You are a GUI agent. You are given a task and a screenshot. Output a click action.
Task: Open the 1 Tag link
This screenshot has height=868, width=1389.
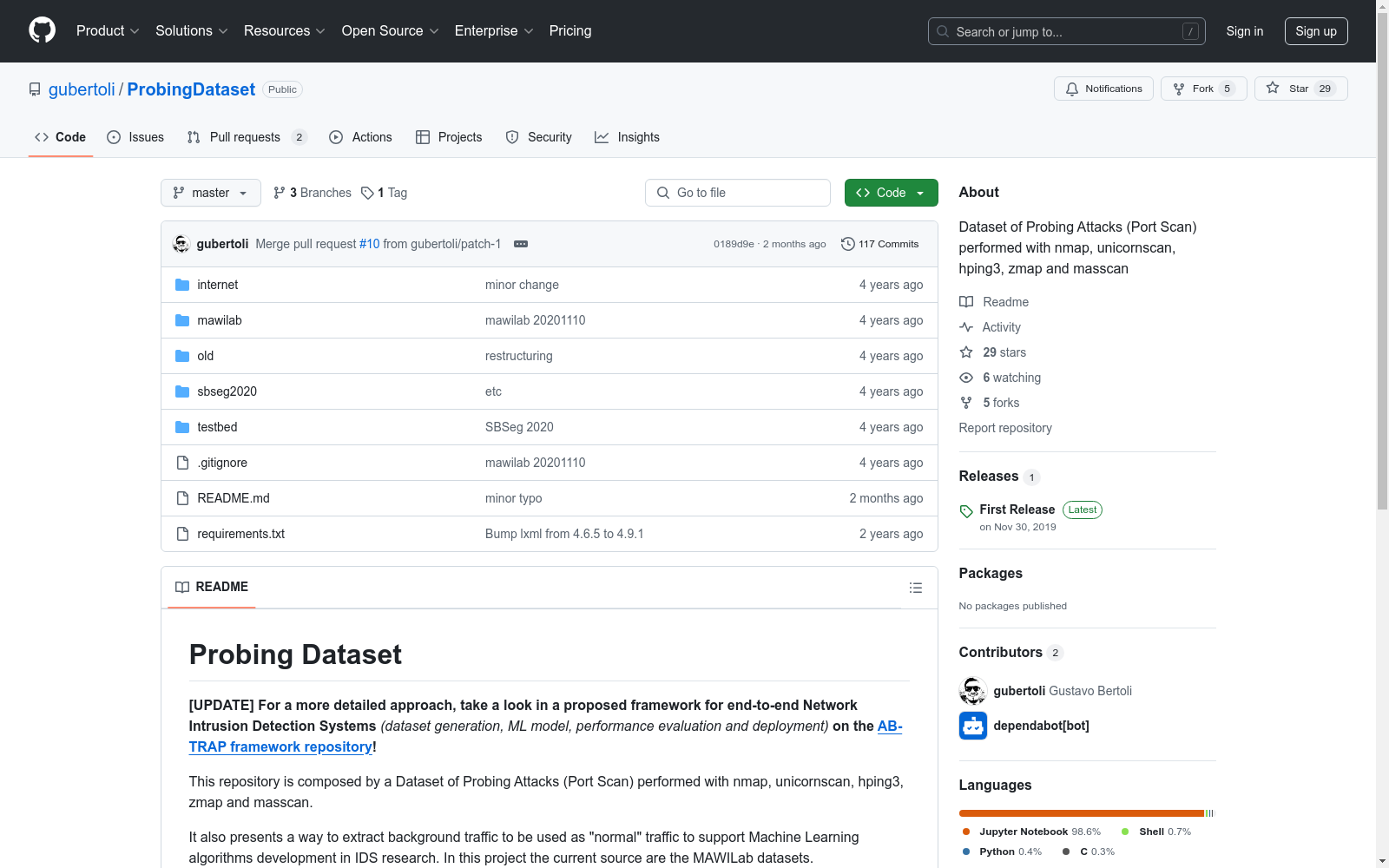385,193
